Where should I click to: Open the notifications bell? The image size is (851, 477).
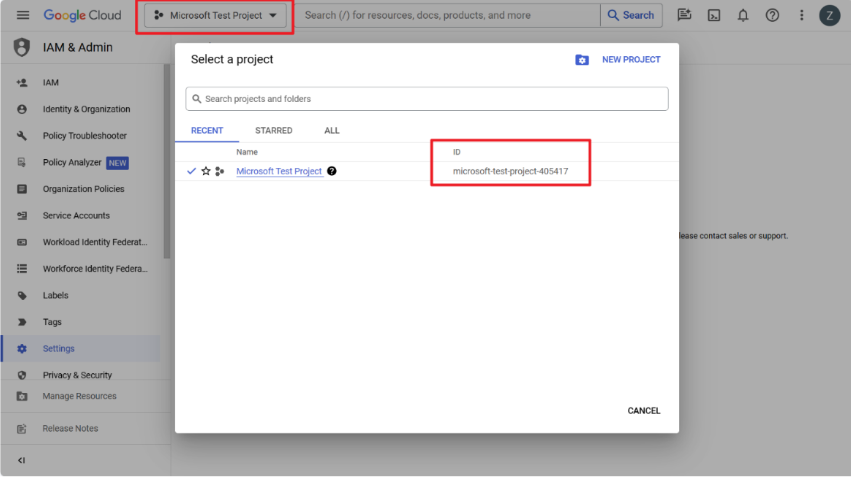tap(743, 15)
